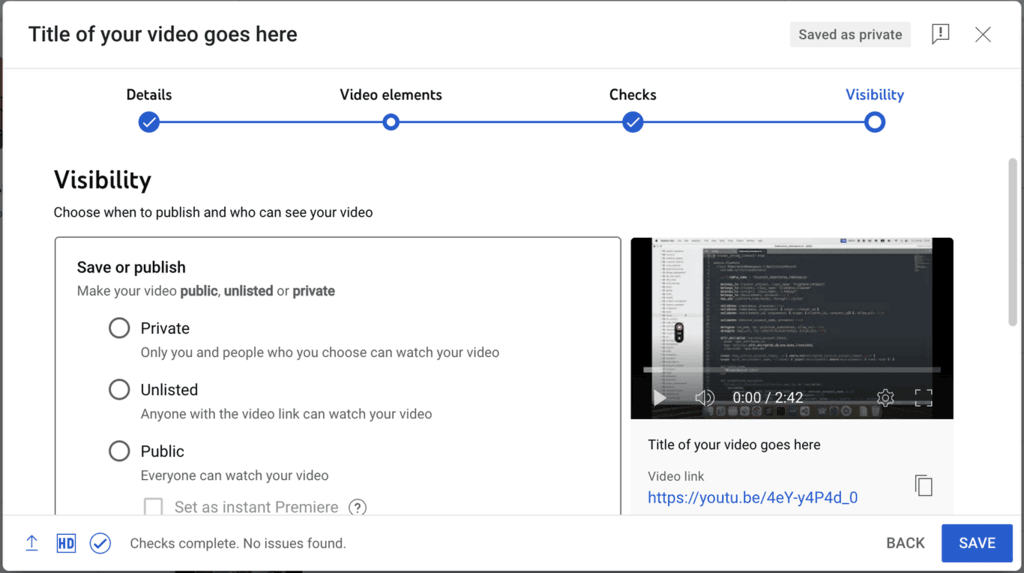Copy the video link
1024x573 pixels.
click(x=923, y=485)
